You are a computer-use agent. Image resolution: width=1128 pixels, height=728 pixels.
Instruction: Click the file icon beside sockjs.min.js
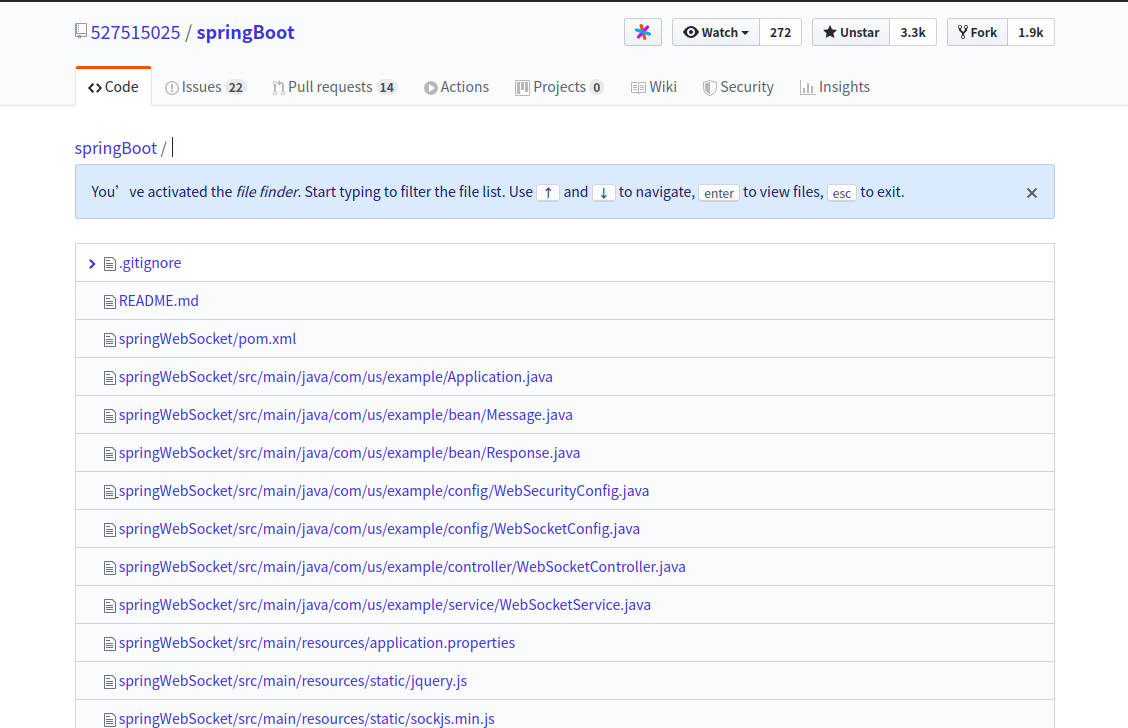click(109, 719)
